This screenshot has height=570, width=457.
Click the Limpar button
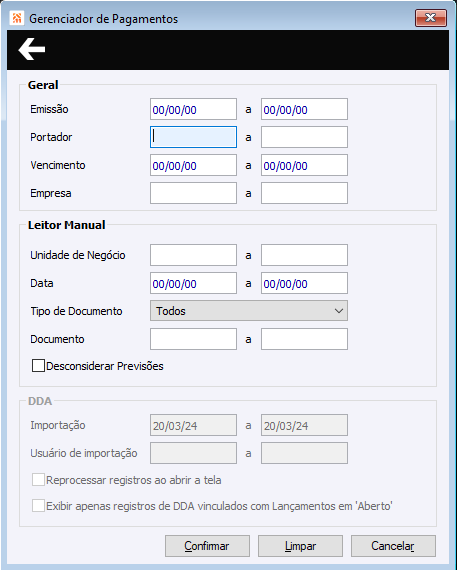point(300,546)
